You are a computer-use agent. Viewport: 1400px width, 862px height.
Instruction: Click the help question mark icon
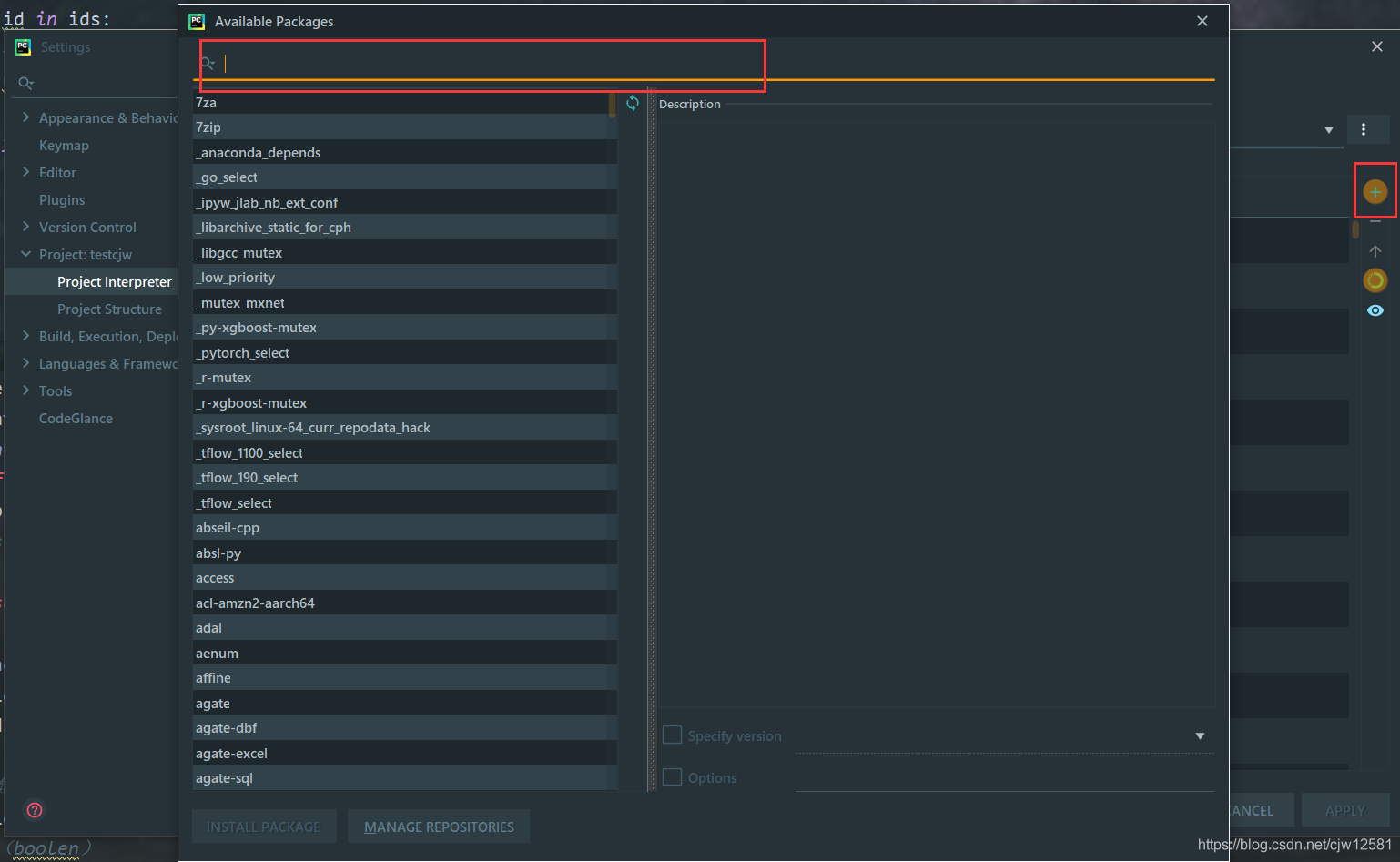point(35,810)
